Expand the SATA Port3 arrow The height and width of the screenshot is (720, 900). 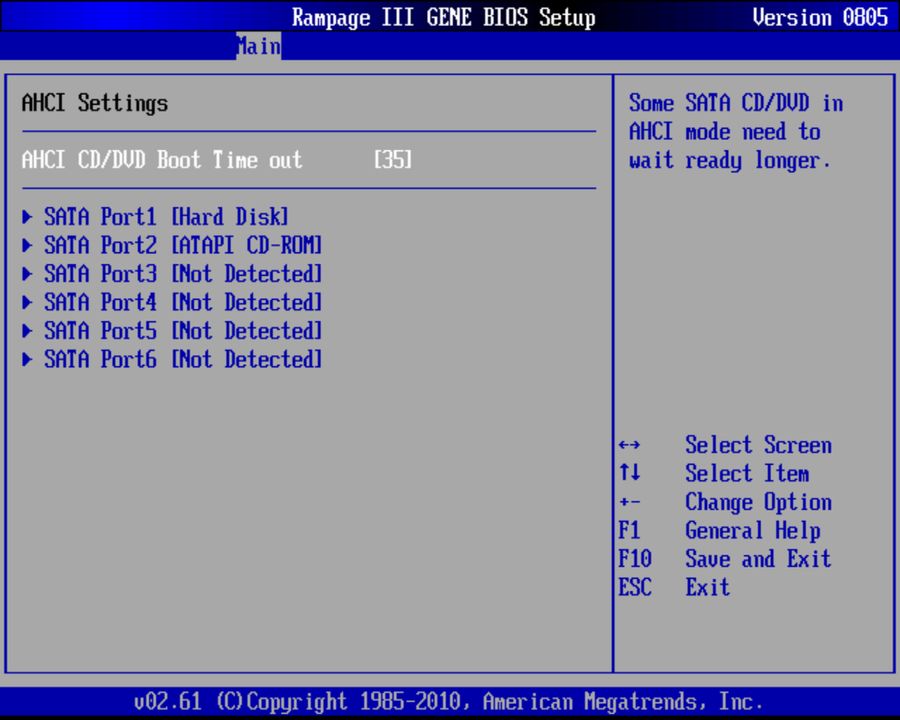pyautogui.click(x=27, y=274)
